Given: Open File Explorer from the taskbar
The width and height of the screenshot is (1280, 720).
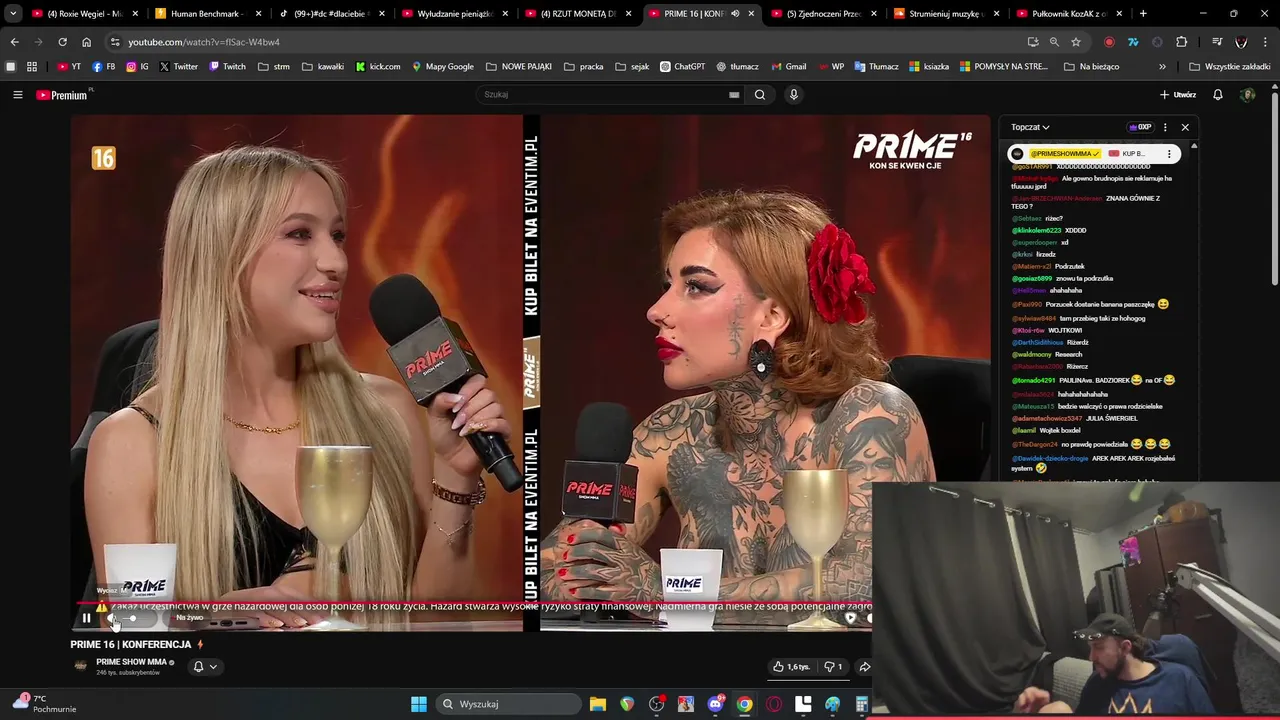Looking at the screenshot, I should (598, 704).
